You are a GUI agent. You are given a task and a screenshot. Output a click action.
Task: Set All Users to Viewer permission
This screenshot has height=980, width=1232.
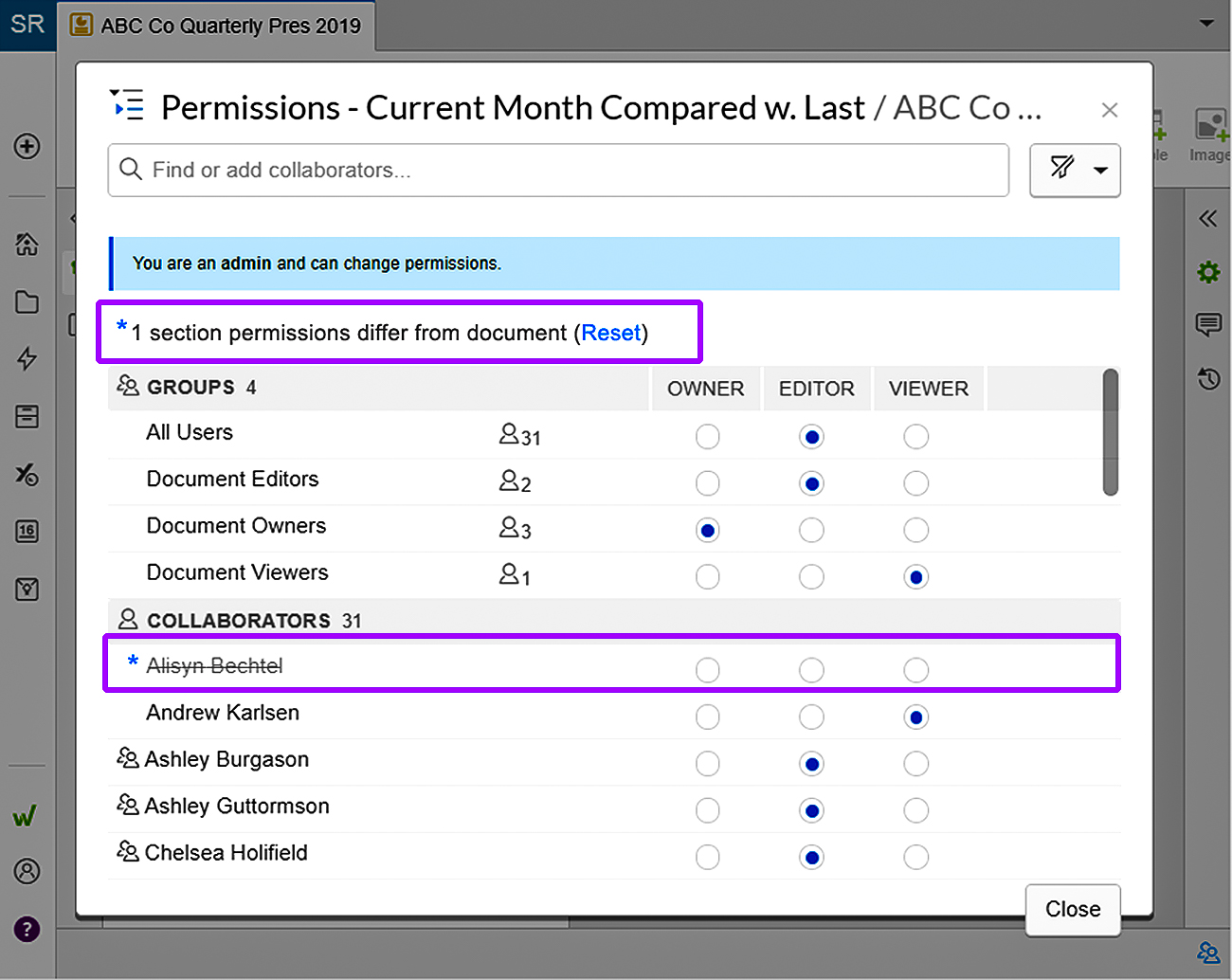pyautogui.click(x=915, y=437)
